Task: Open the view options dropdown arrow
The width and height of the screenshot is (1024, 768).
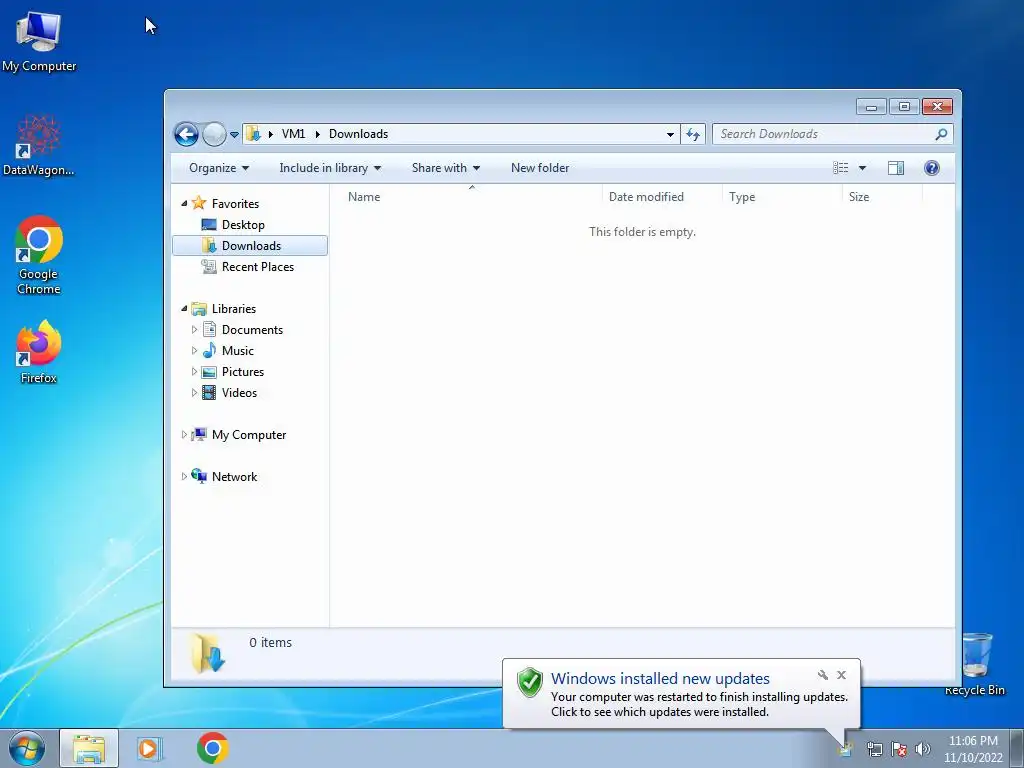Action: click(862, 168)
